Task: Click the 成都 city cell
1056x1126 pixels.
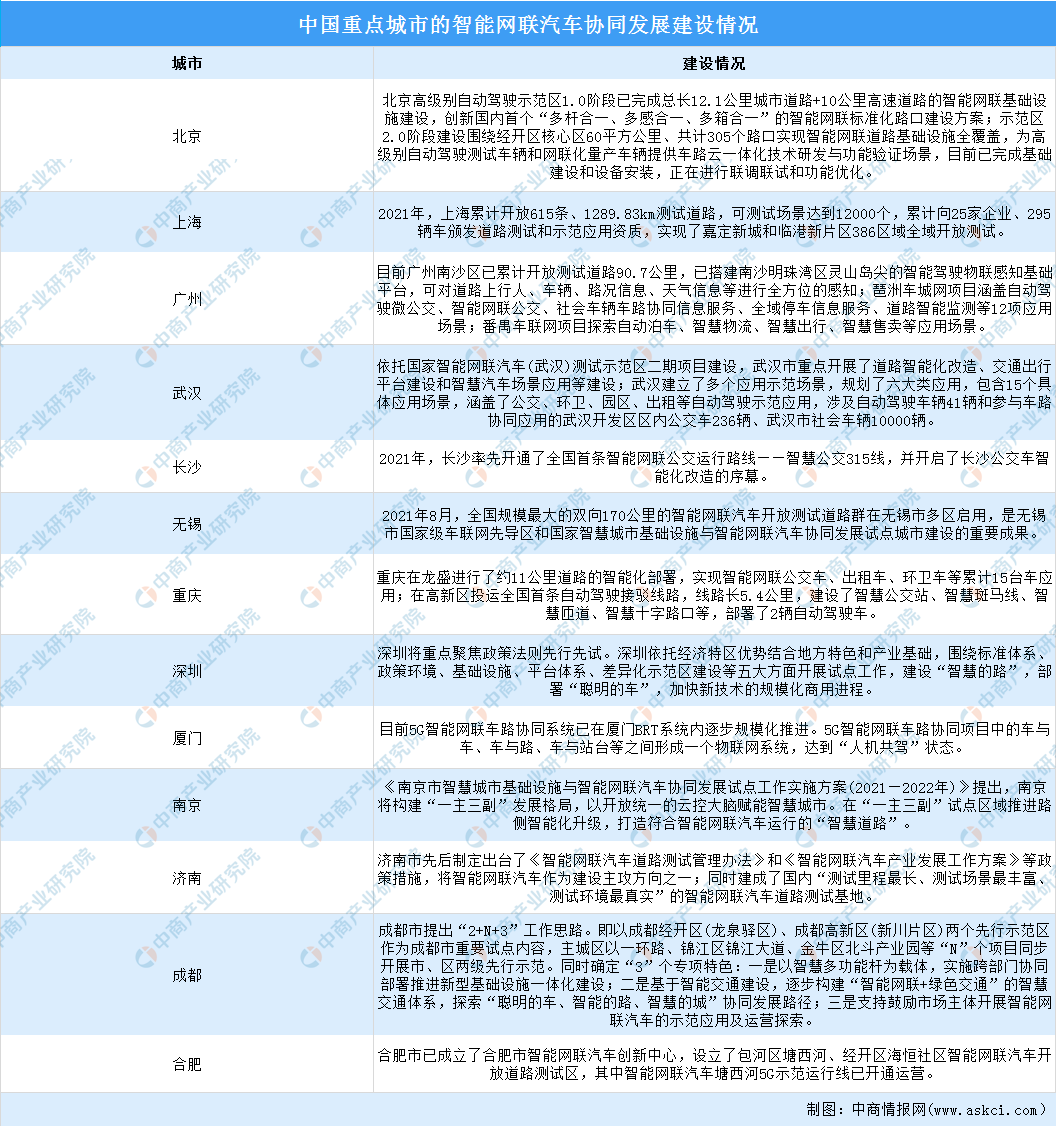Action: point(187,974)
